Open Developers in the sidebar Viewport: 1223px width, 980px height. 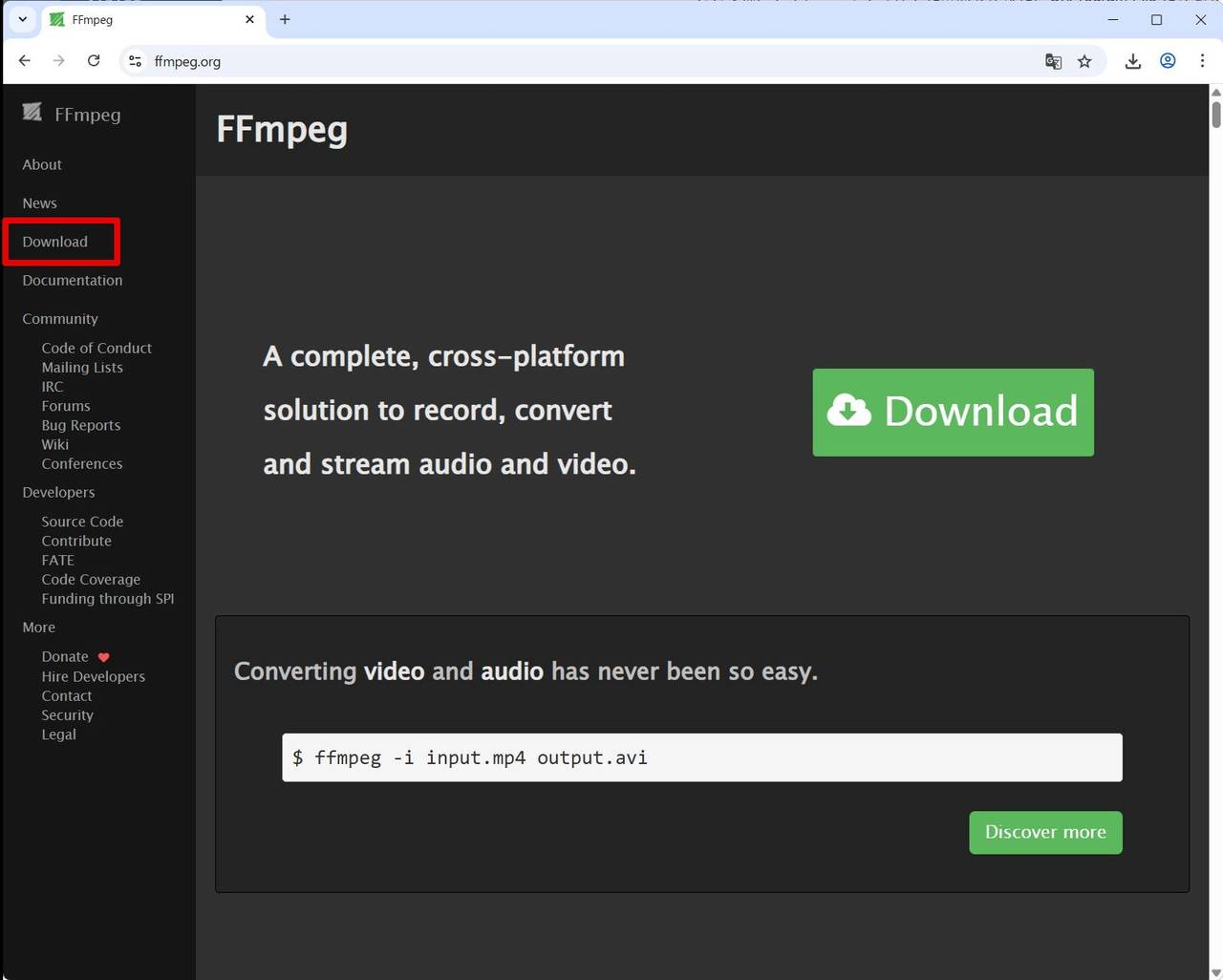point(58,492)
